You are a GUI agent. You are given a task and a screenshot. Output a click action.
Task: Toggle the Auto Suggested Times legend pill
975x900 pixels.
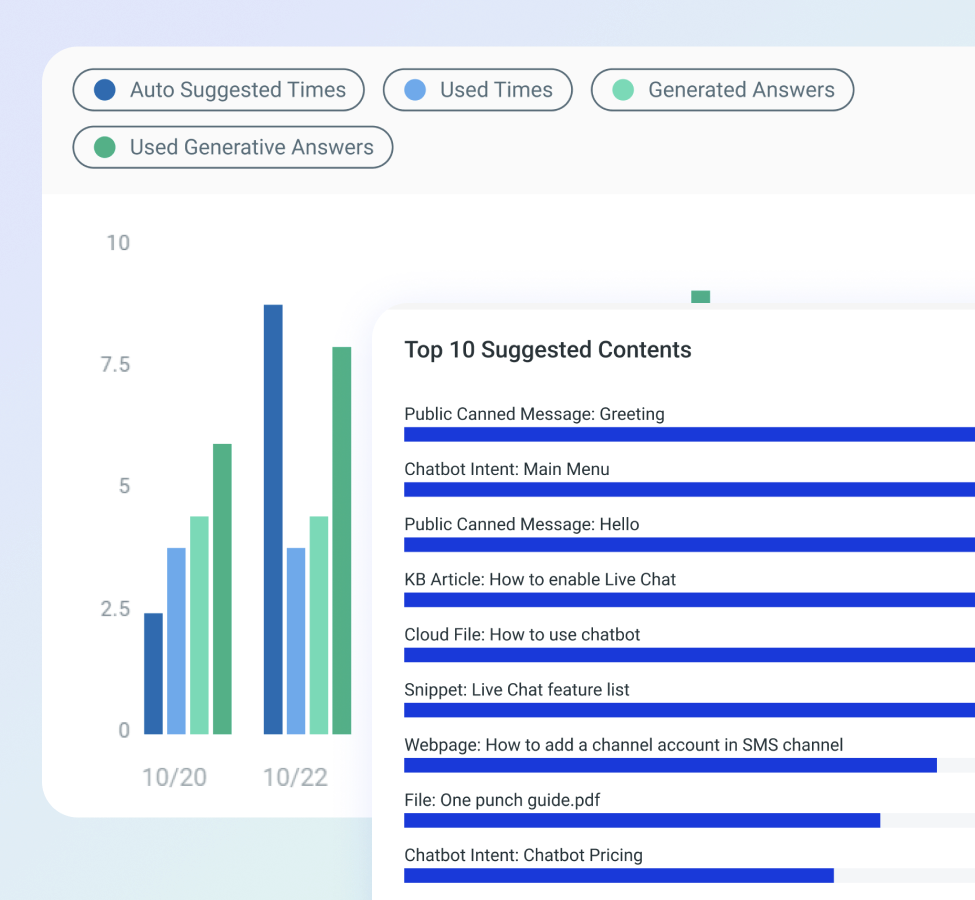(x=218, y=90)
